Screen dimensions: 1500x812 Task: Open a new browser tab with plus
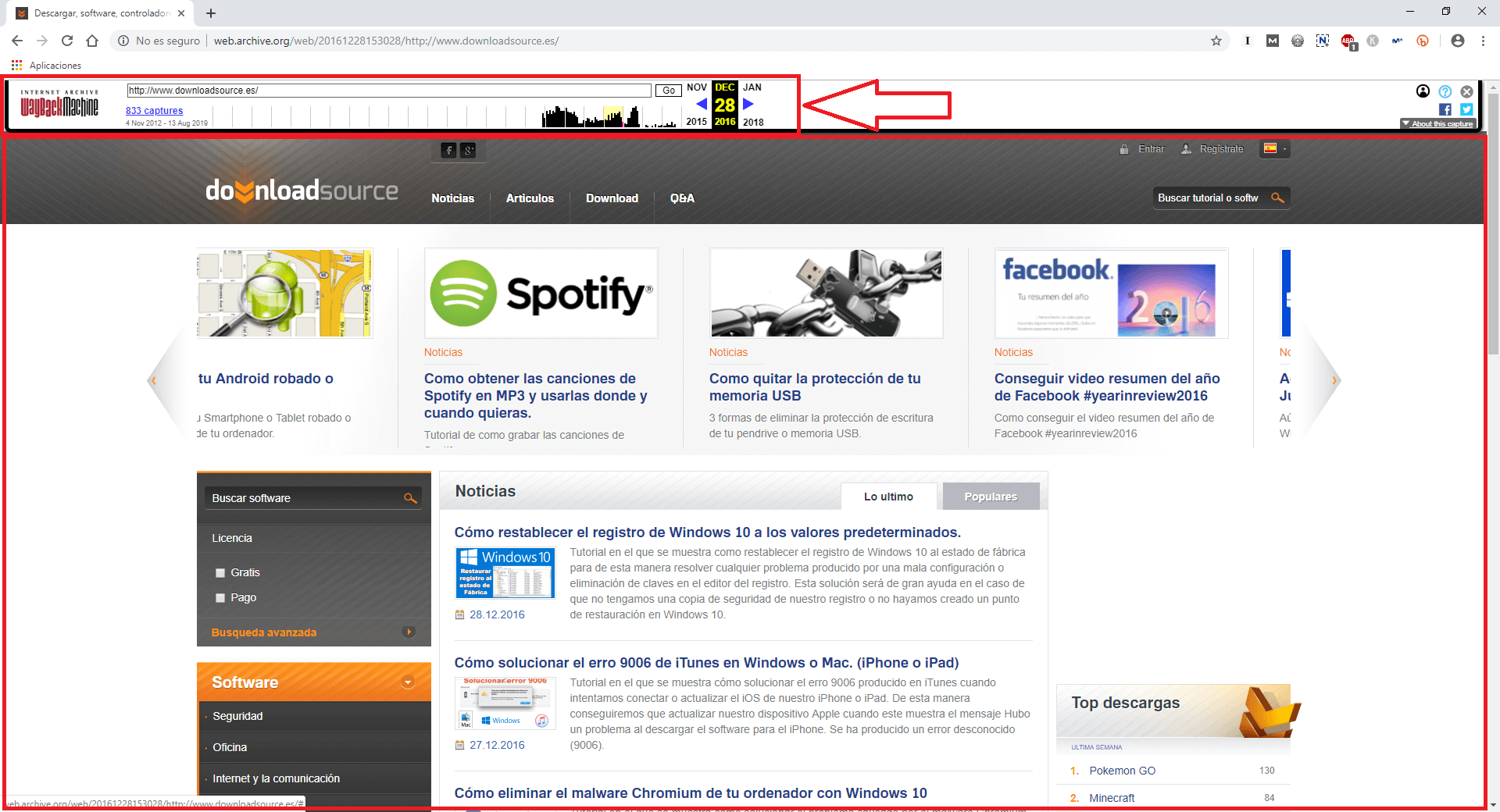pyautogui.click(x=211, y=13)
